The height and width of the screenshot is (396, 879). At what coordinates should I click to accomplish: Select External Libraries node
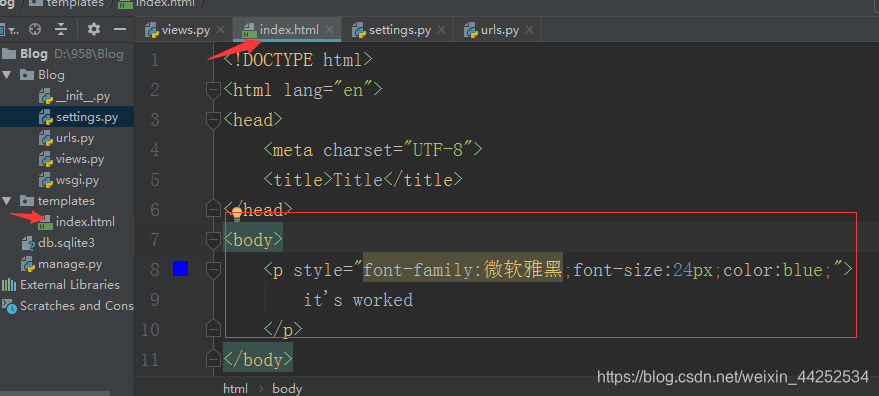pos(61,285)
